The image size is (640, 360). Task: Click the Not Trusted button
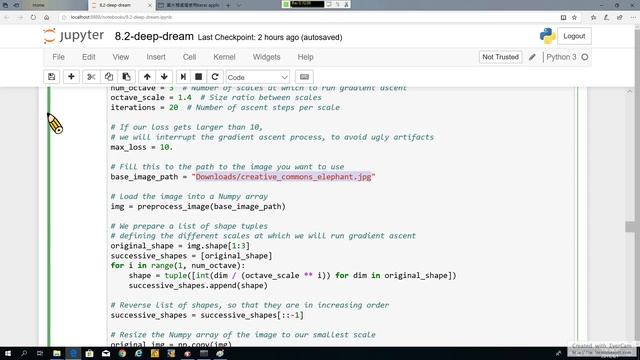pos(500,57)
